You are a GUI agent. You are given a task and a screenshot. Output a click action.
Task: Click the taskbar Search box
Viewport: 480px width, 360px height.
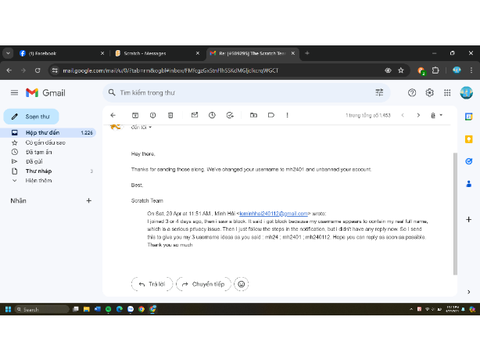pyautogui.click(x=42, y=309)
